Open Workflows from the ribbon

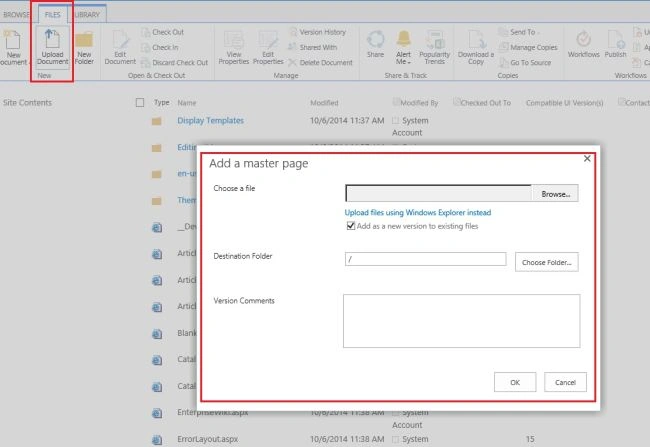click(x=584, y=44)
